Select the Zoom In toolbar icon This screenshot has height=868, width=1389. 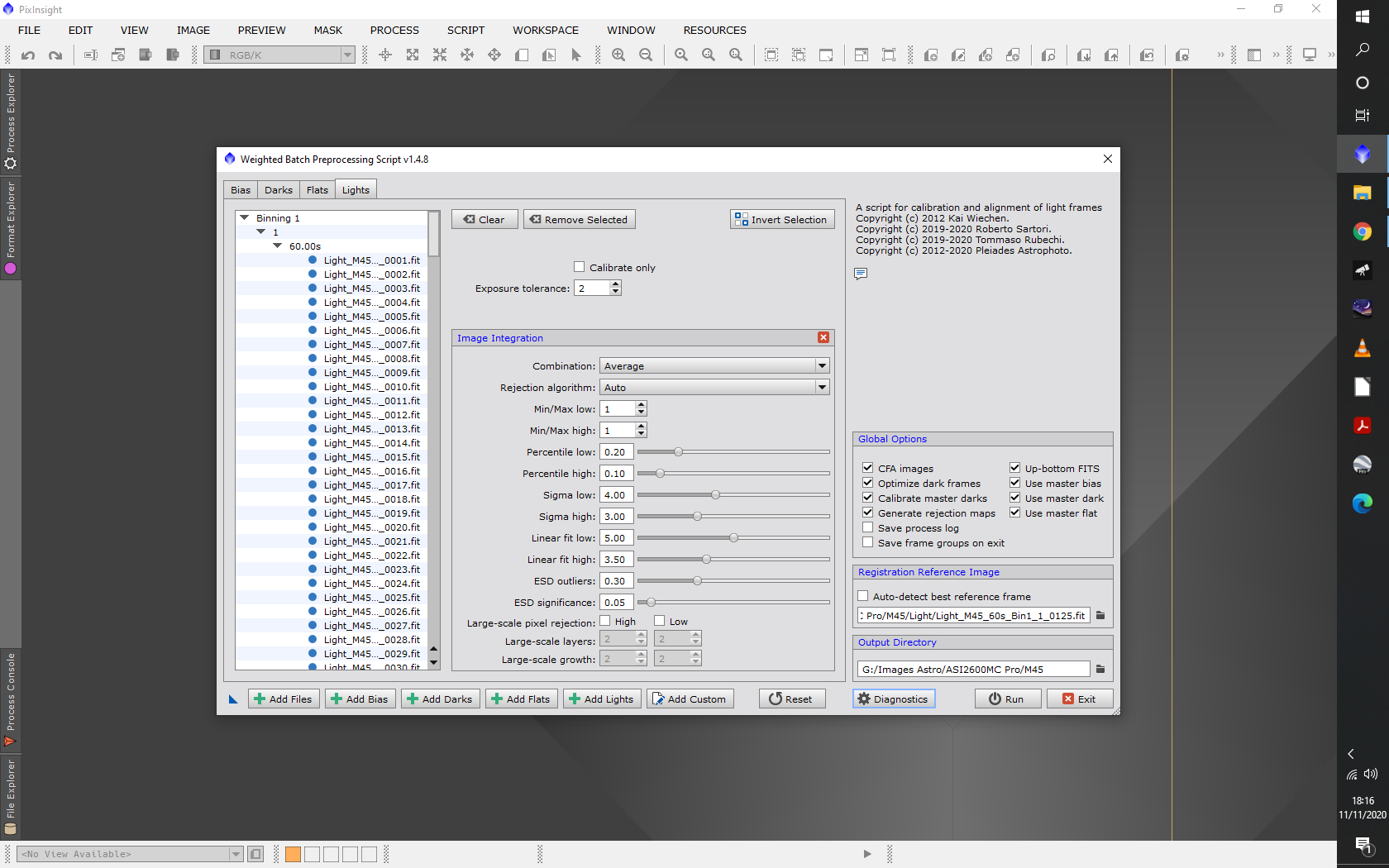click(x=618, y=55)
